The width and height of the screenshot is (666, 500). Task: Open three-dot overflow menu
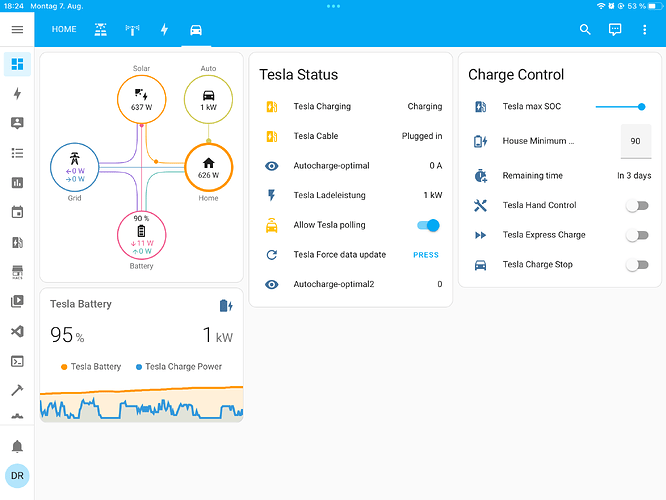click(644, 29)
